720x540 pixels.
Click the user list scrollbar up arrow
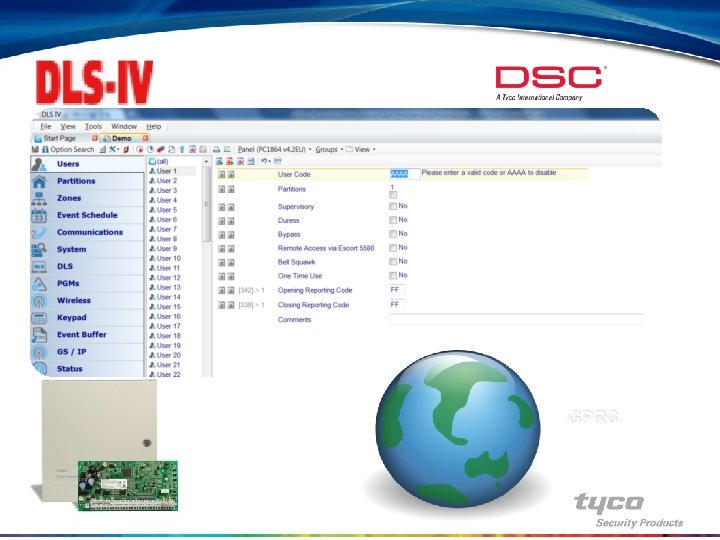point(206,162)
